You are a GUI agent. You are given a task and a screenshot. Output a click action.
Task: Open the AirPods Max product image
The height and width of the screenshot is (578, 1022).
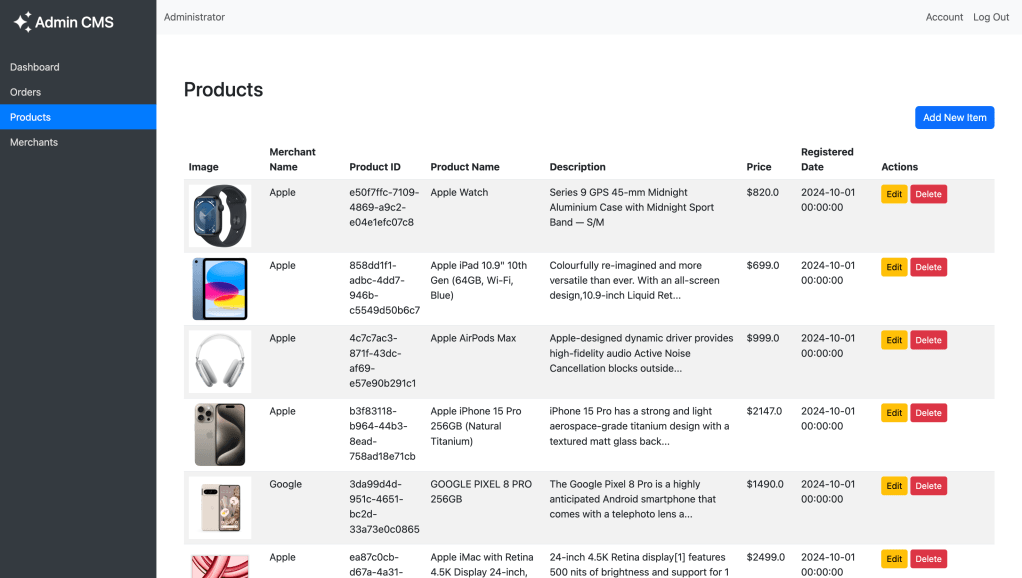pos(219,361)
